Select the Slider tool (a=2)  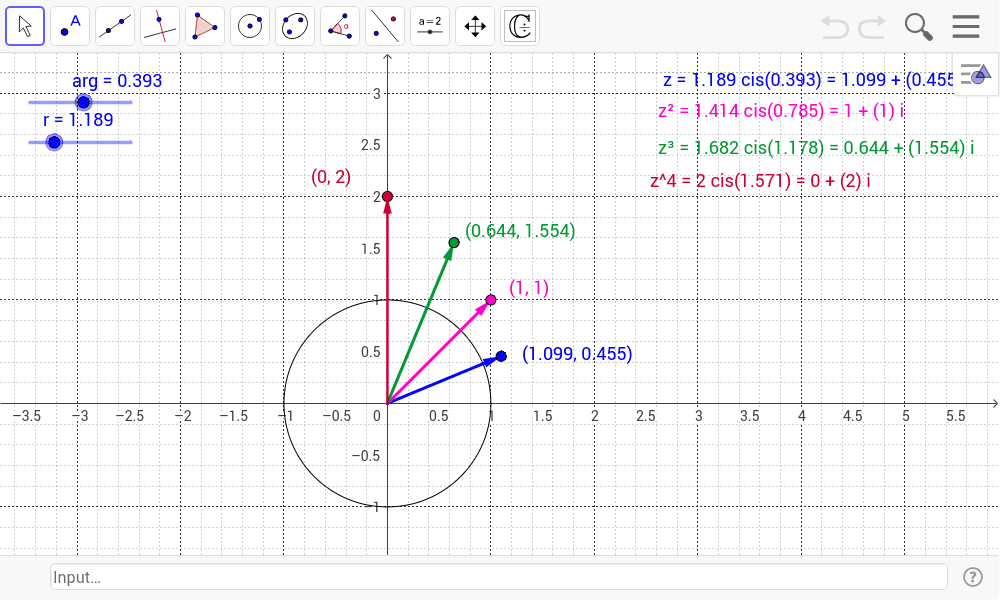point(430,26)
